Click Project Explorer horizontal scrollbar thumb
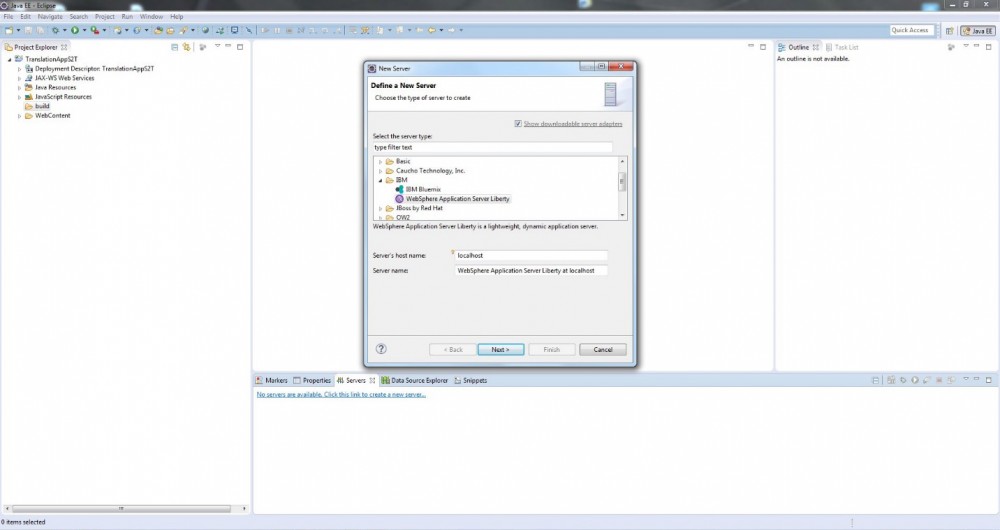Screen dimensions: 1000x530 tap(121, 508)
